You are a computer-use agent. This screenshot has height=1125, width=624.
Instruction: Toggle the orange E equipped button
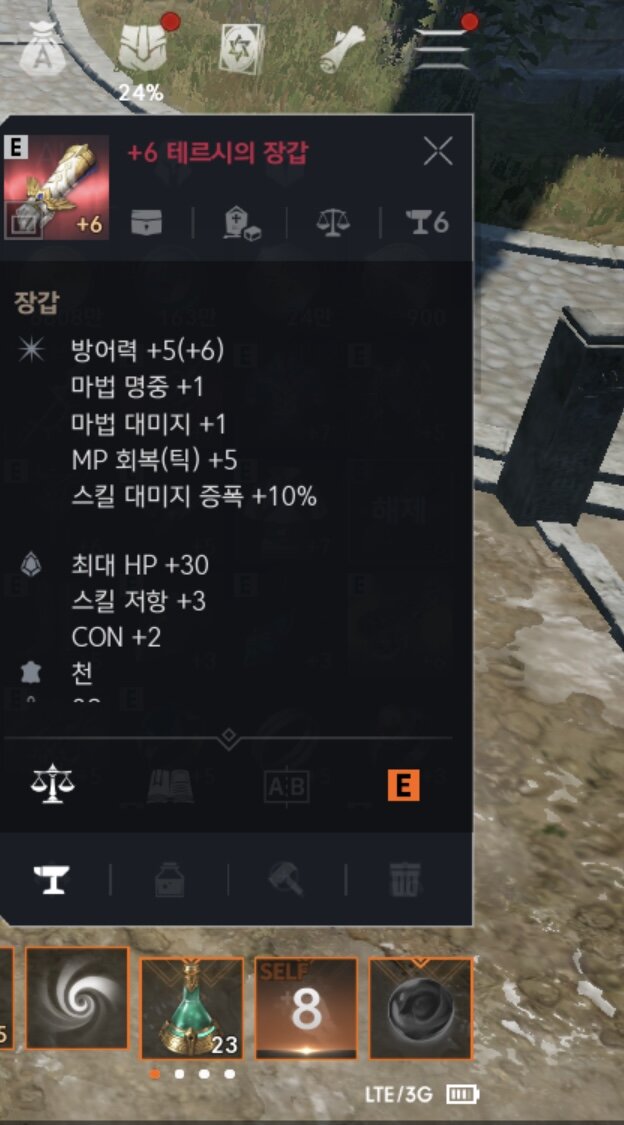point(403,786)
